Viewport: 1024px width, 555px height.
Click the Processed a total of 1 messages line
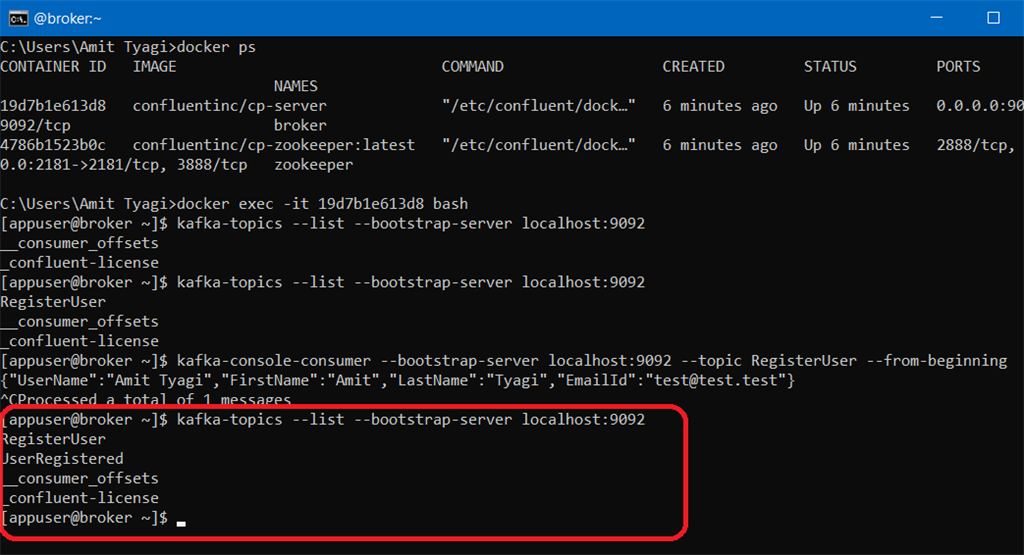146,399
